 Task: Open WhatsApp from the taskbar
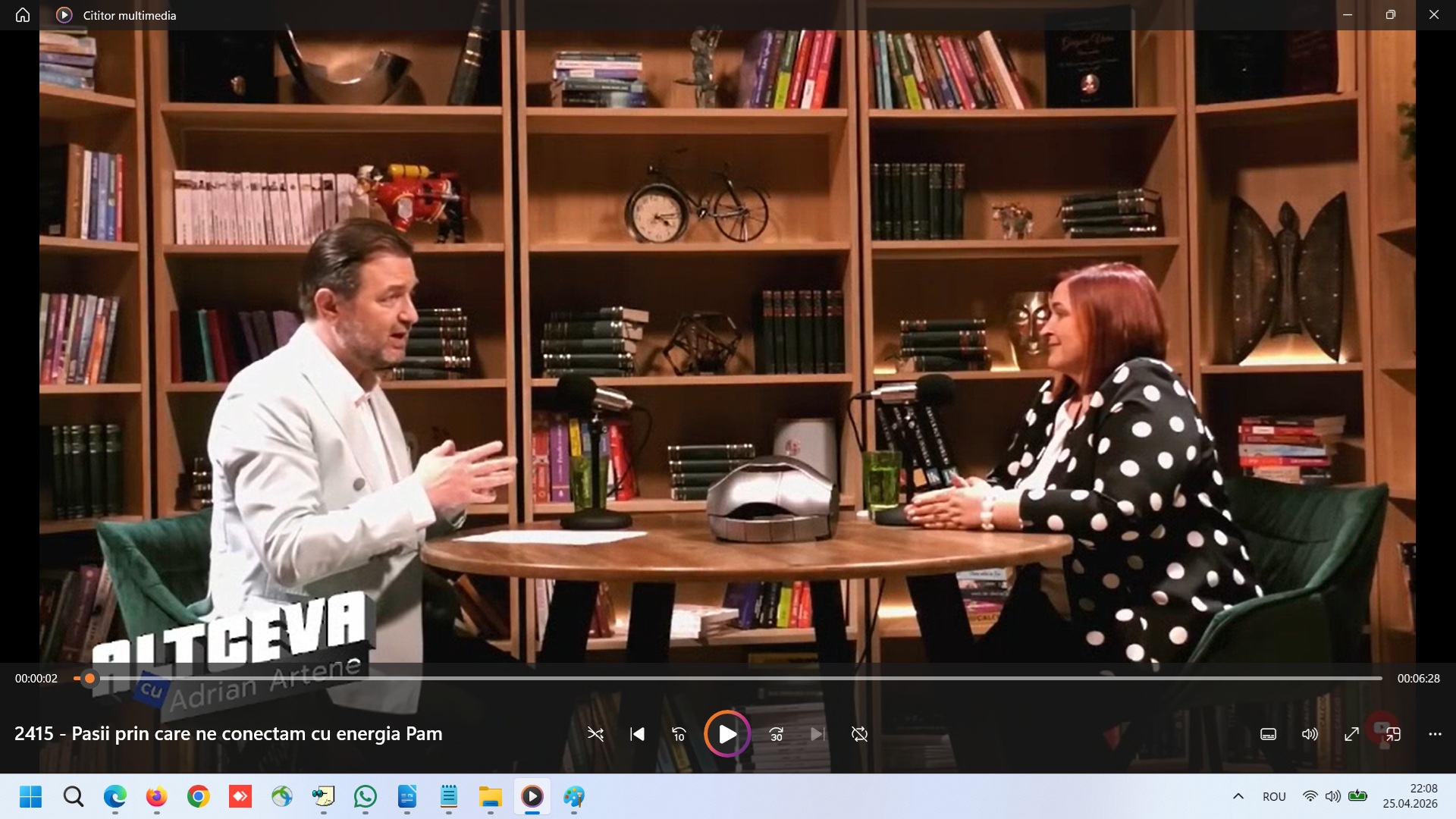(x=365, y=796)
